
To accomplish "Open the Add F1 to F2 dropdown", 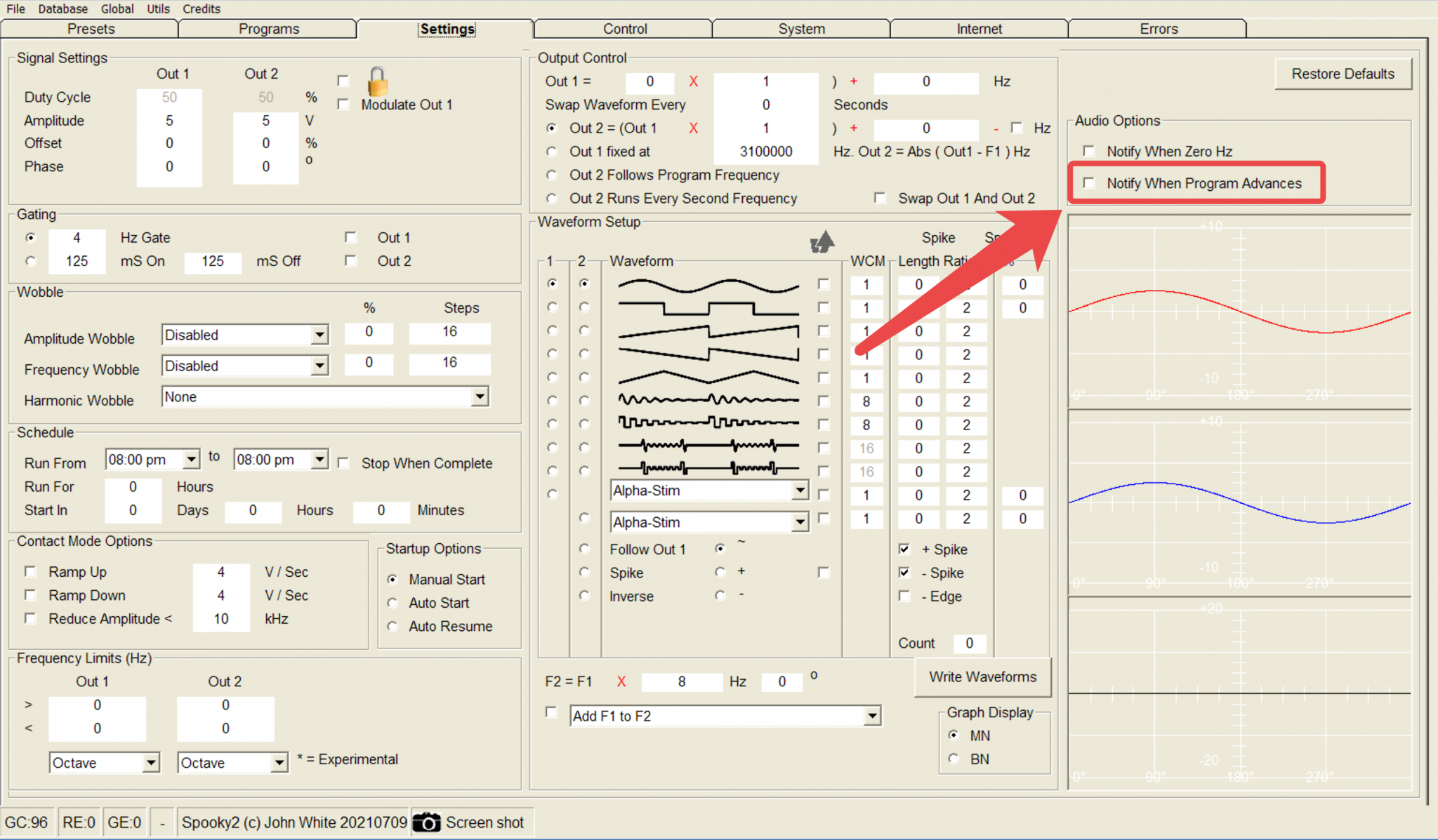I will [871, 716].
